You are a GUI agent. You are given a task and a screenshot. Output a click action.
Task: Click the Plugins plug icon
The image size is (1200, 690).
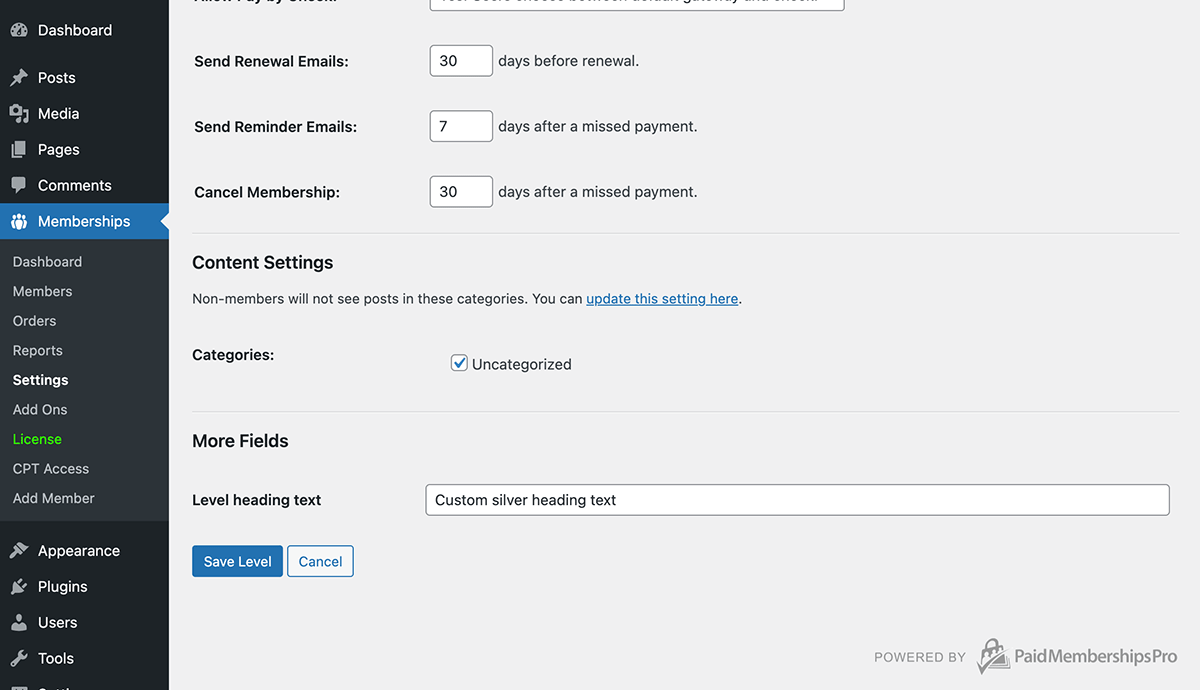(19, 587)
